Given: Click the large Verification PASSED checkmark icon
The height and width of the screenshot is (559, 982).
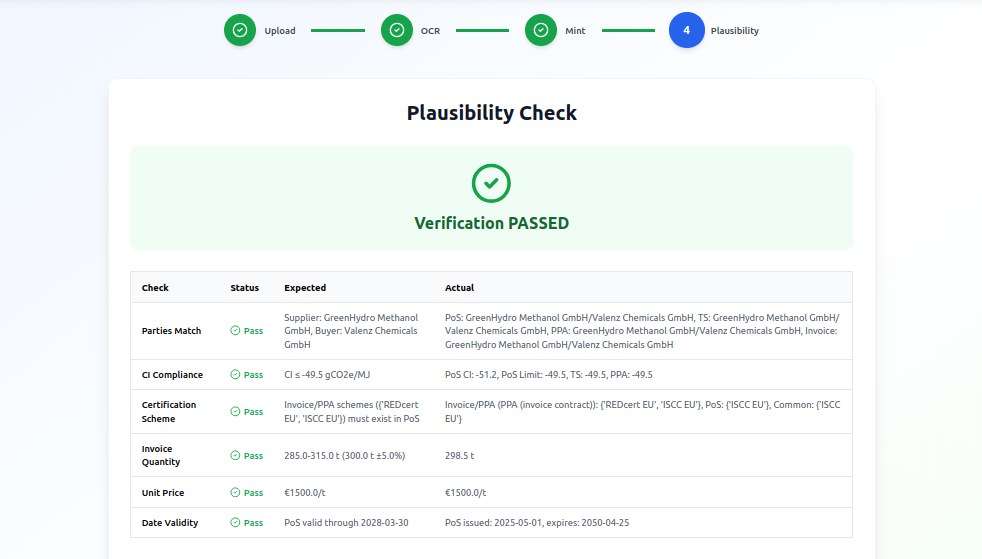Looking at the screenshot, I should [491, 183].
